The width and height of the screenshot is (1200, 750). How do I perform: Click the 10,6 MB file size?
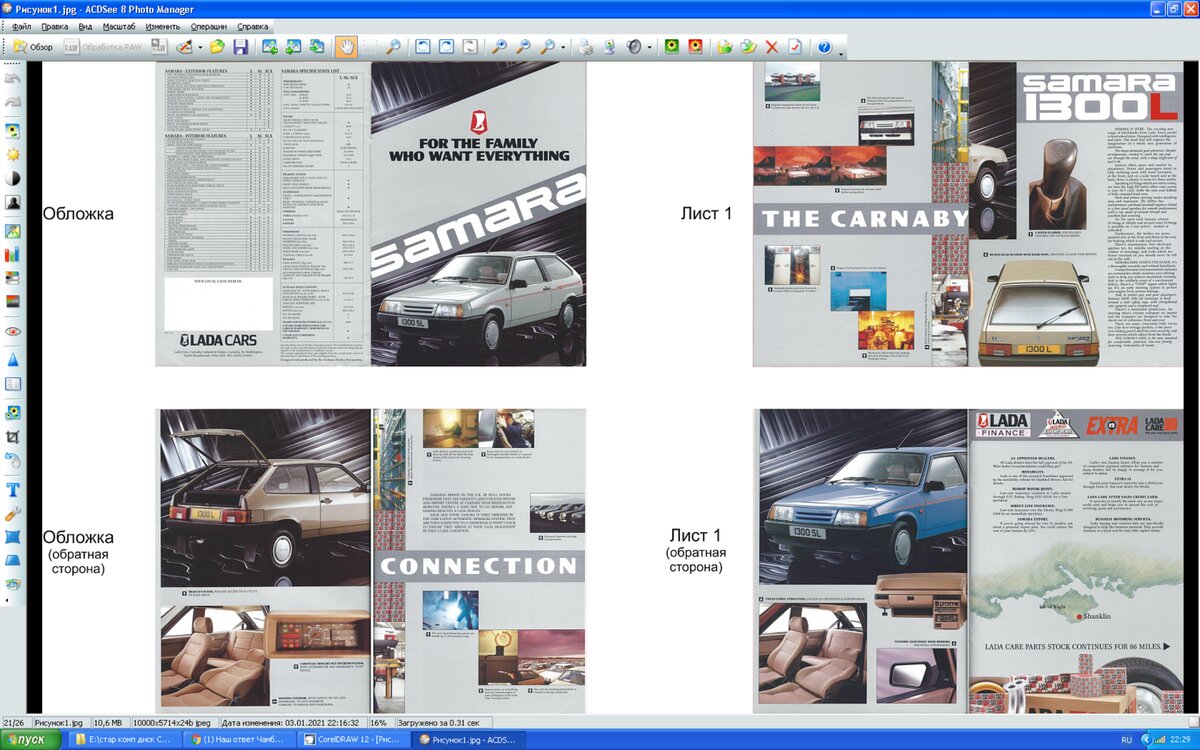pyautogui.click(x=111, y=722)
